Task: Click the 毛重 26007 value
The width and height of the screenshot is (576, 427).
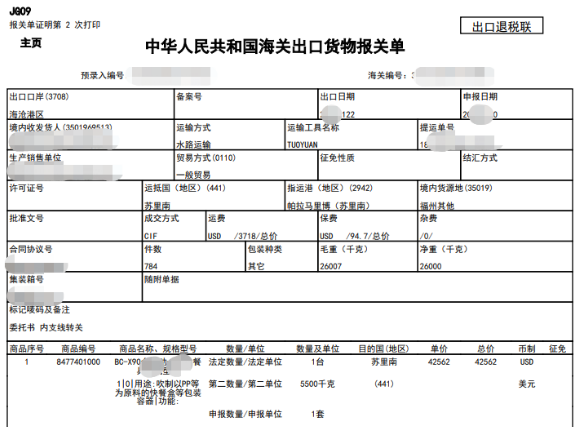Action: click(x=331, y=266)
